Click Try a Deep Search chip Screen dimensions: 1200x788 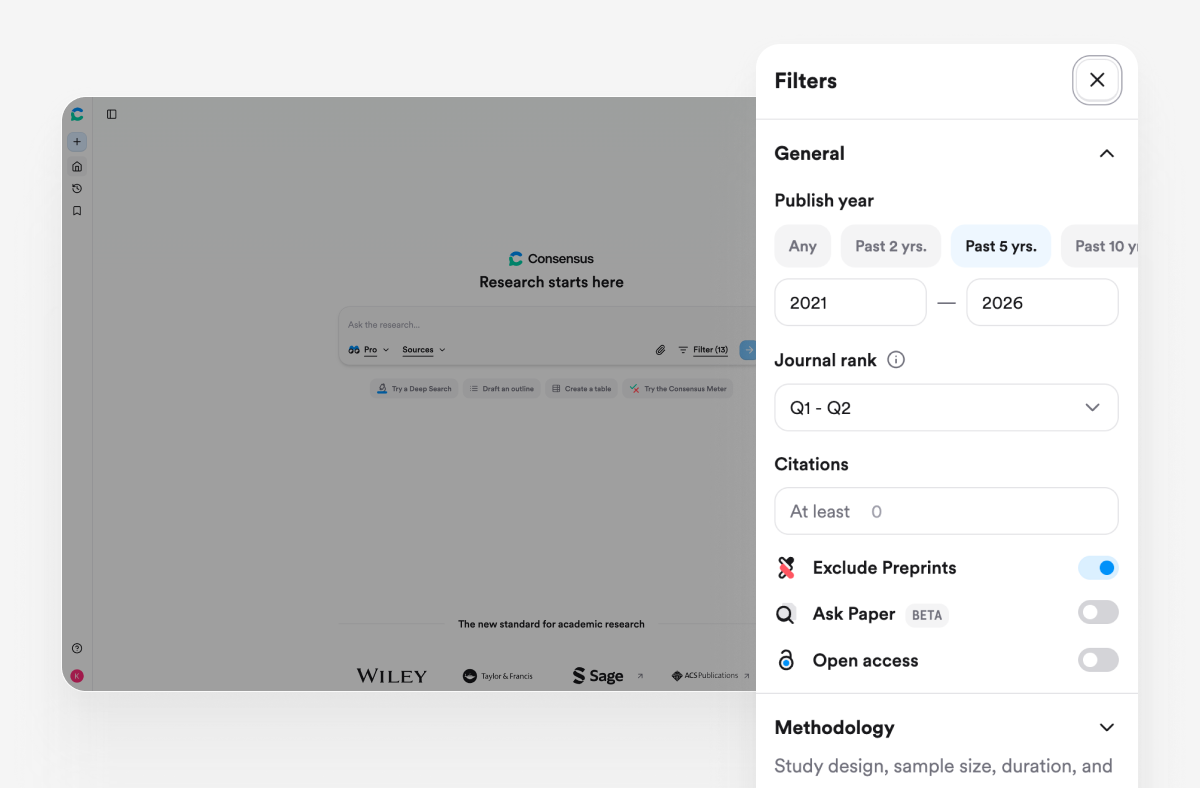point(414,389)
